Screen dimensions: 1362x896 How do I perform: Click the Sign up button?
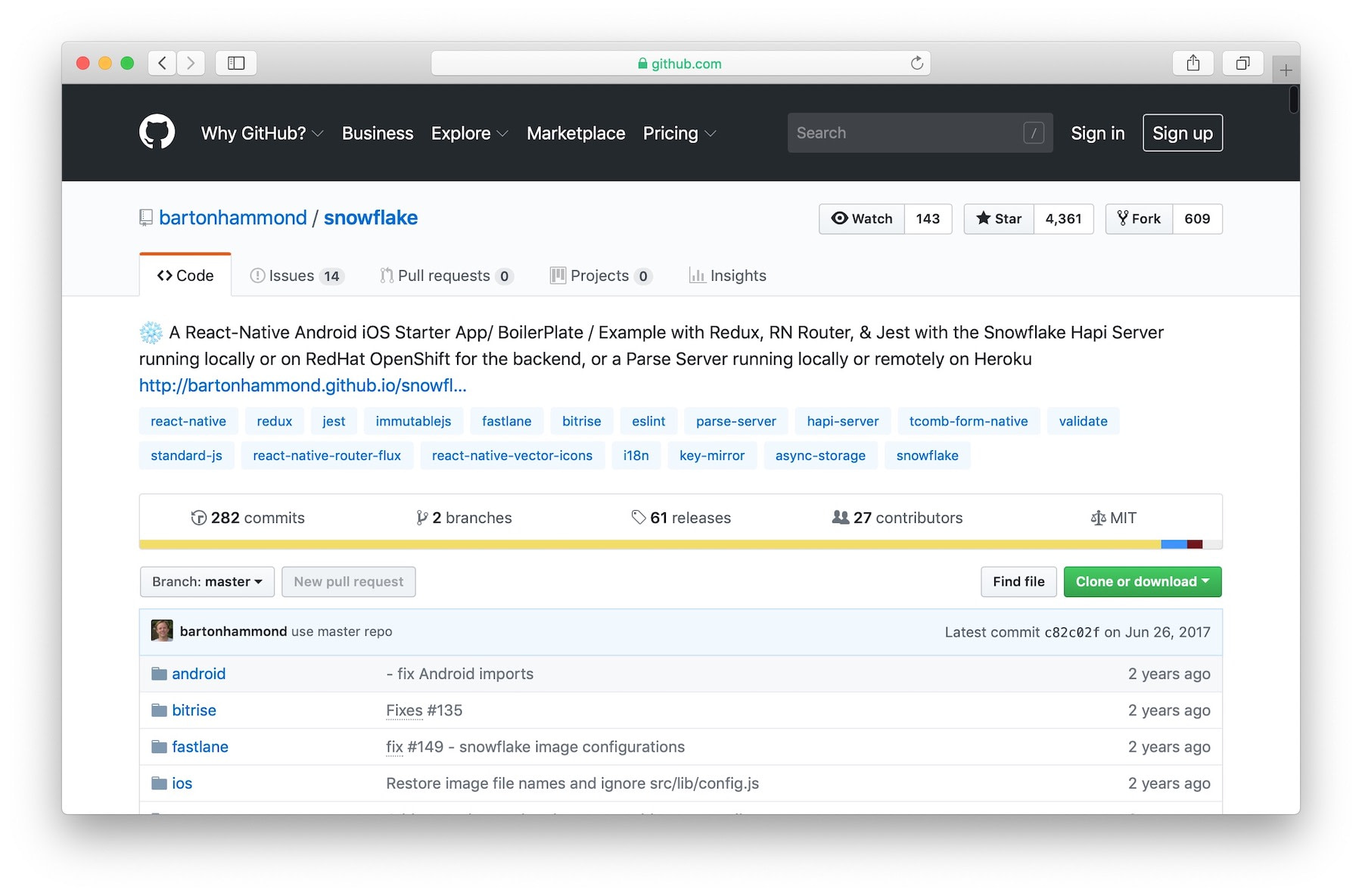coord(1182,133)
